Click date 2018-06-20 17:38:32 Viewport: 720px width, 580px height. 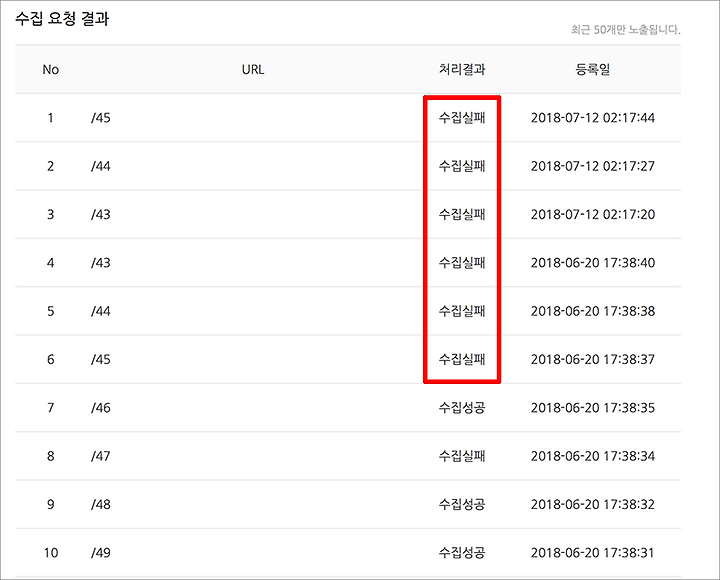593,505
